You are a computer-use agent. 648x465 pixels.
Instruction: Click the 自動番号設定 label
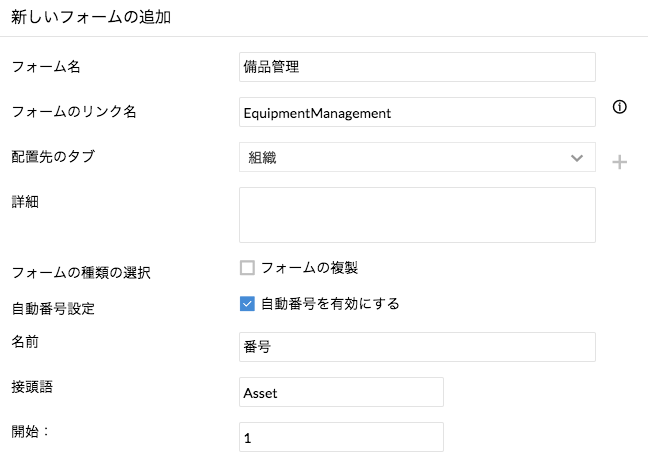52,308
